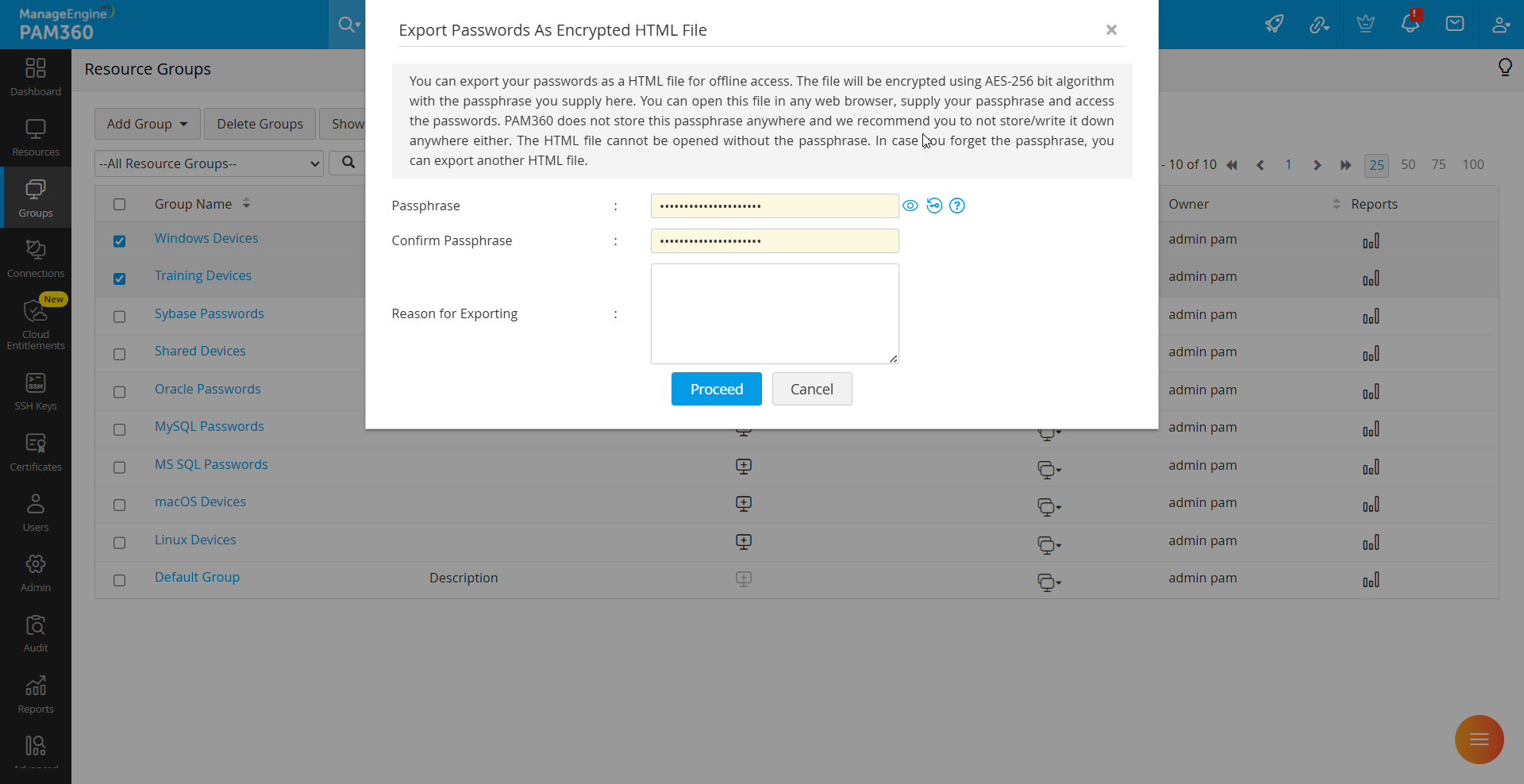Open the Cloud Entitlements panel

[x=35, y=324]
